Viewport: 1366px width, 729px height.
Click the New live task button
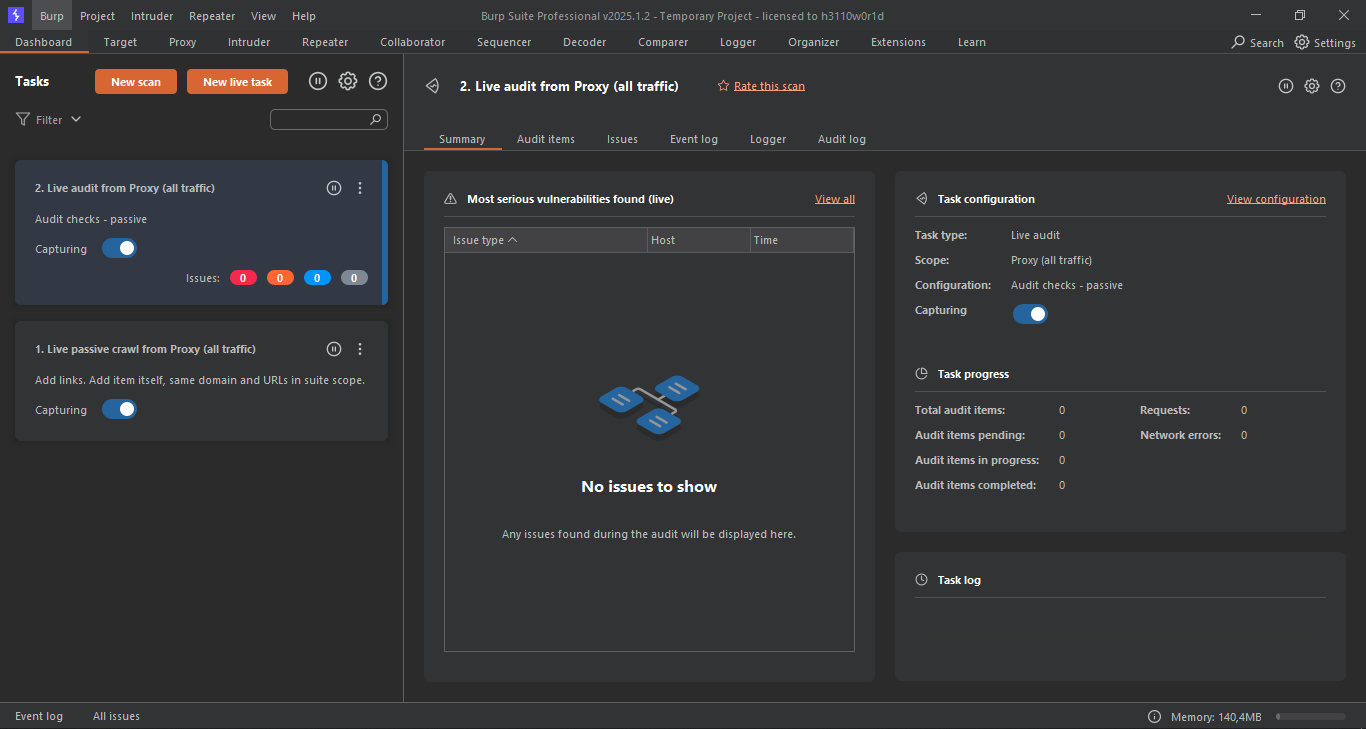pos(237,81)
